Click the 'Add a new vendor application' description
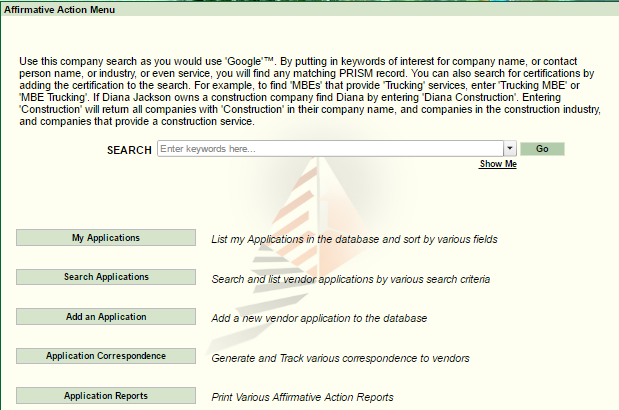The image size is (619, 410). pos(319,319)
